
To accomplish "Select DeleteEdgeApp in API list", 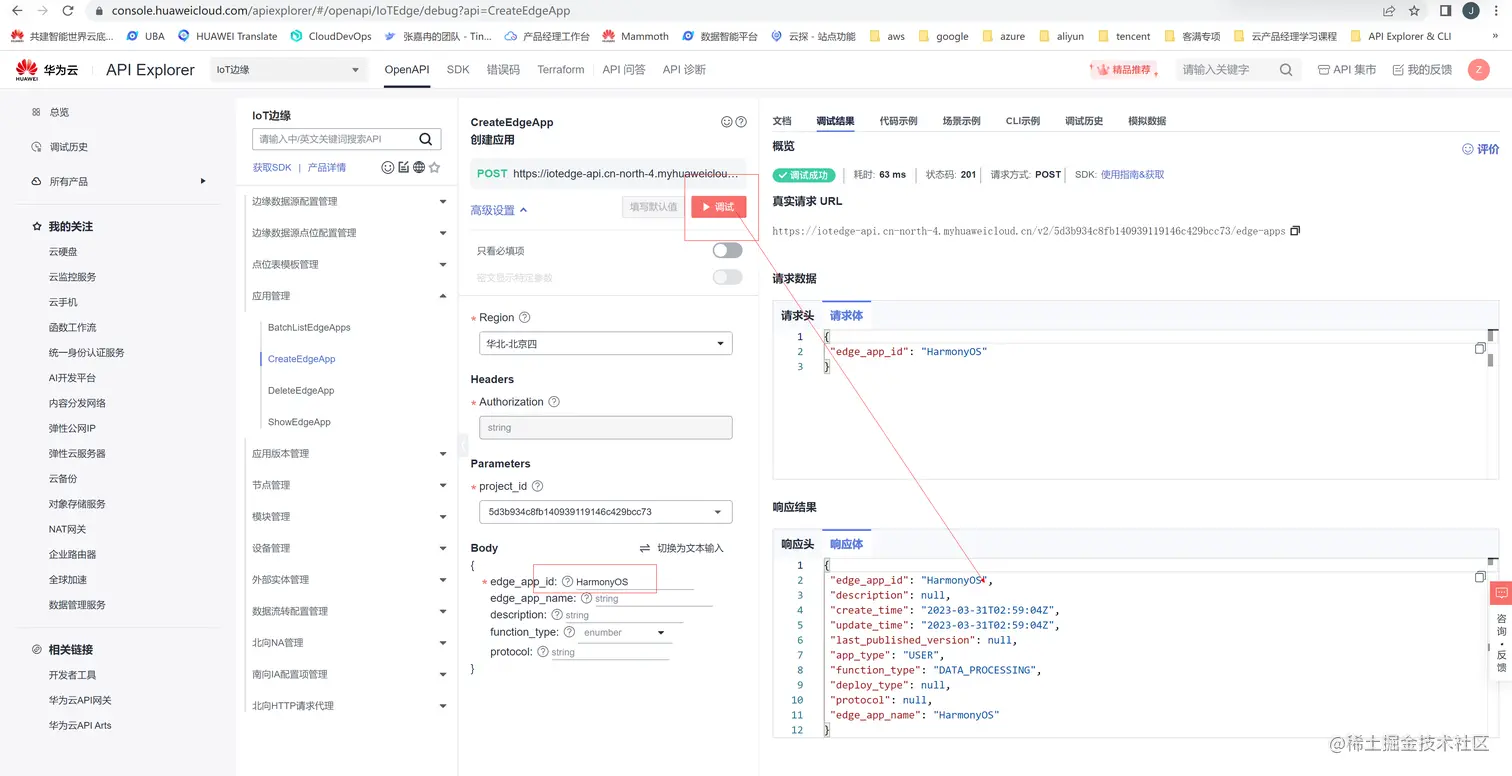I will (x=301, y=390).
